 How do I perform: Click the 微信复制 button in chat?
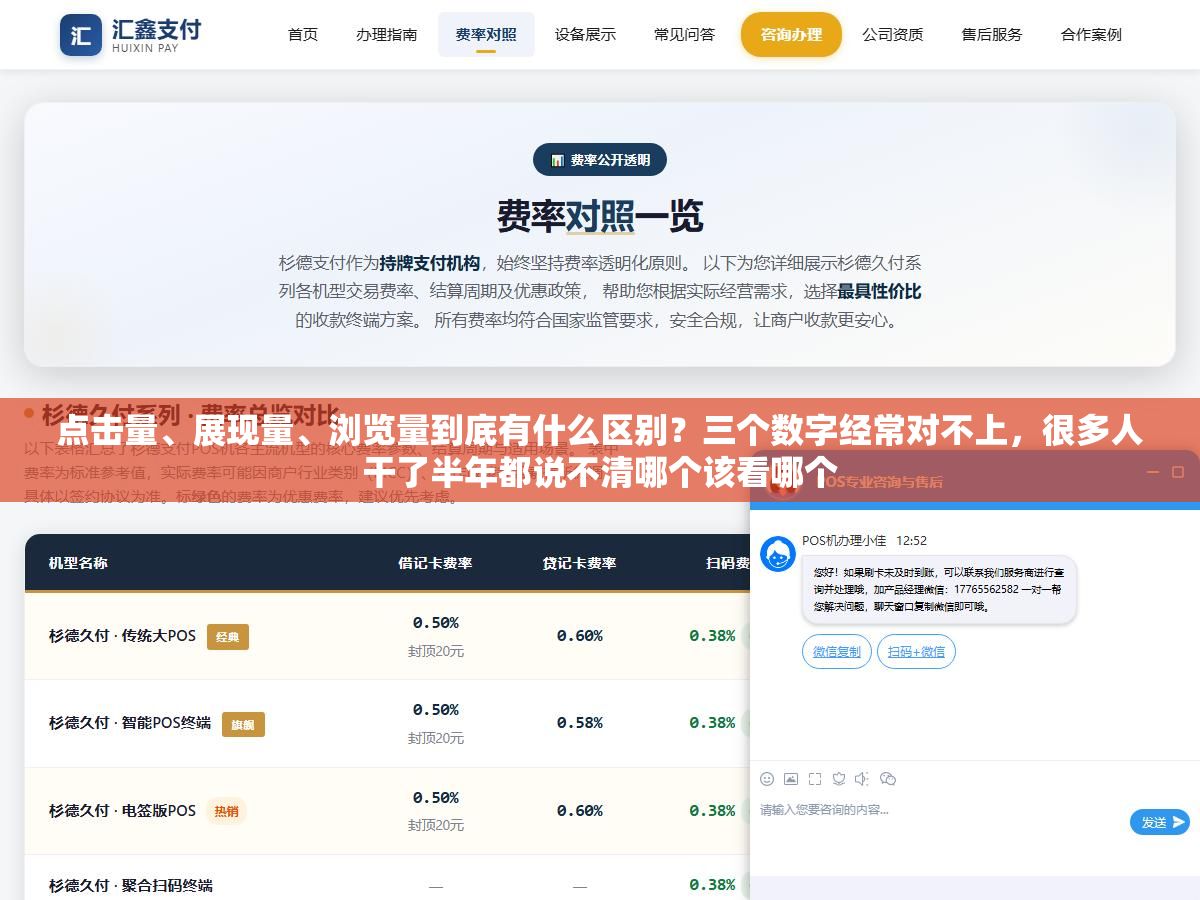(837, 652)
